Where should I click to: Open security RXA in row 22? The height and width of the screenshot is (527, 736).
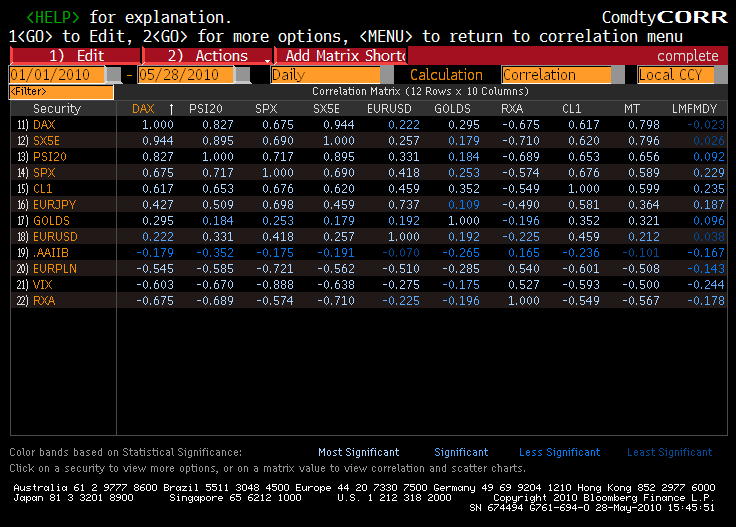(x=44, y=300)
